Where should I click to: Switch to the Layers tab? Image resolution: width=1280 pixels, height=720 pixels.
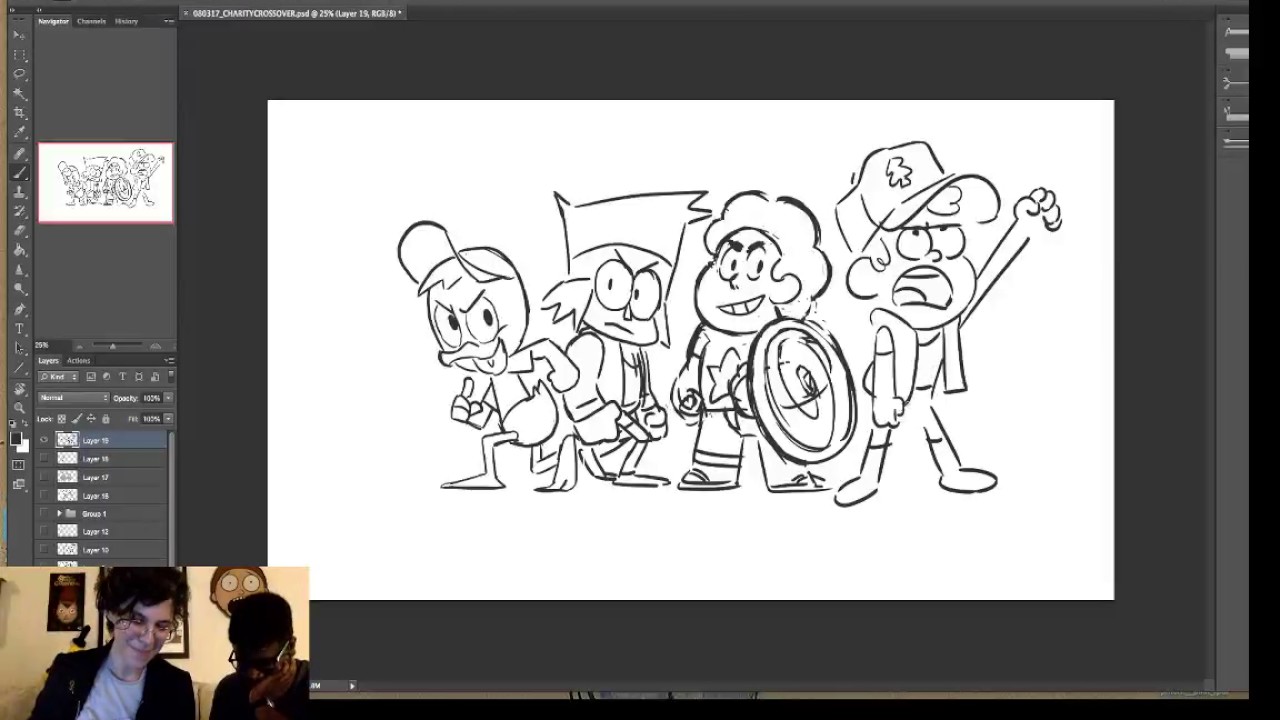click(49, 360)
